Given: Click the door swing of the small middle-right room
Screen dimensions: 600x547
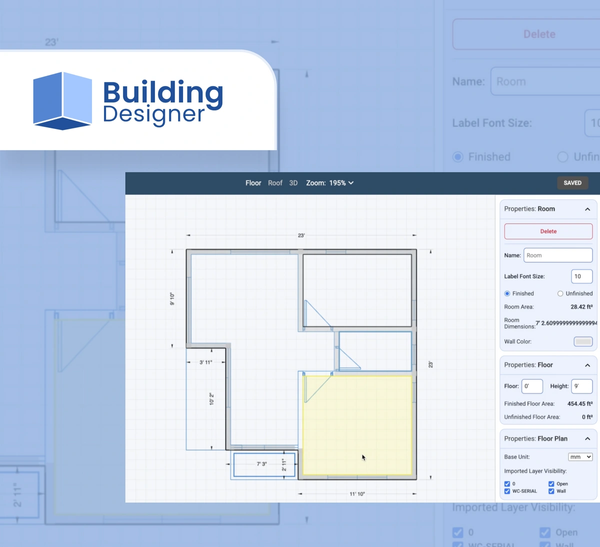Looking at the screenshot, I should pos(349,359).
